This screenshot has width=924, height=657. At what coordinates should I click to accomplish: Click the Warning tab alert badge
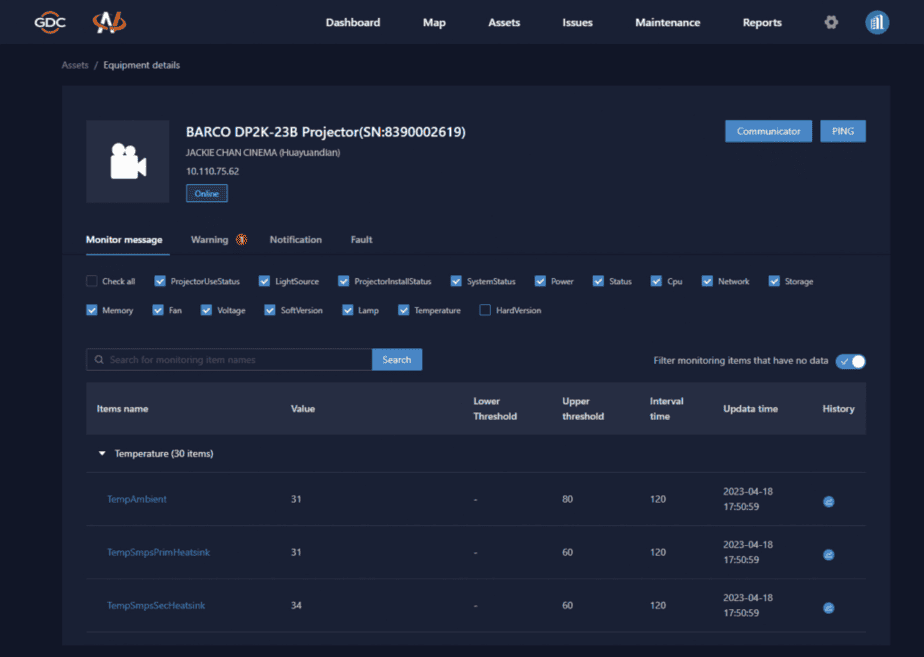click(x=241, y=240)
